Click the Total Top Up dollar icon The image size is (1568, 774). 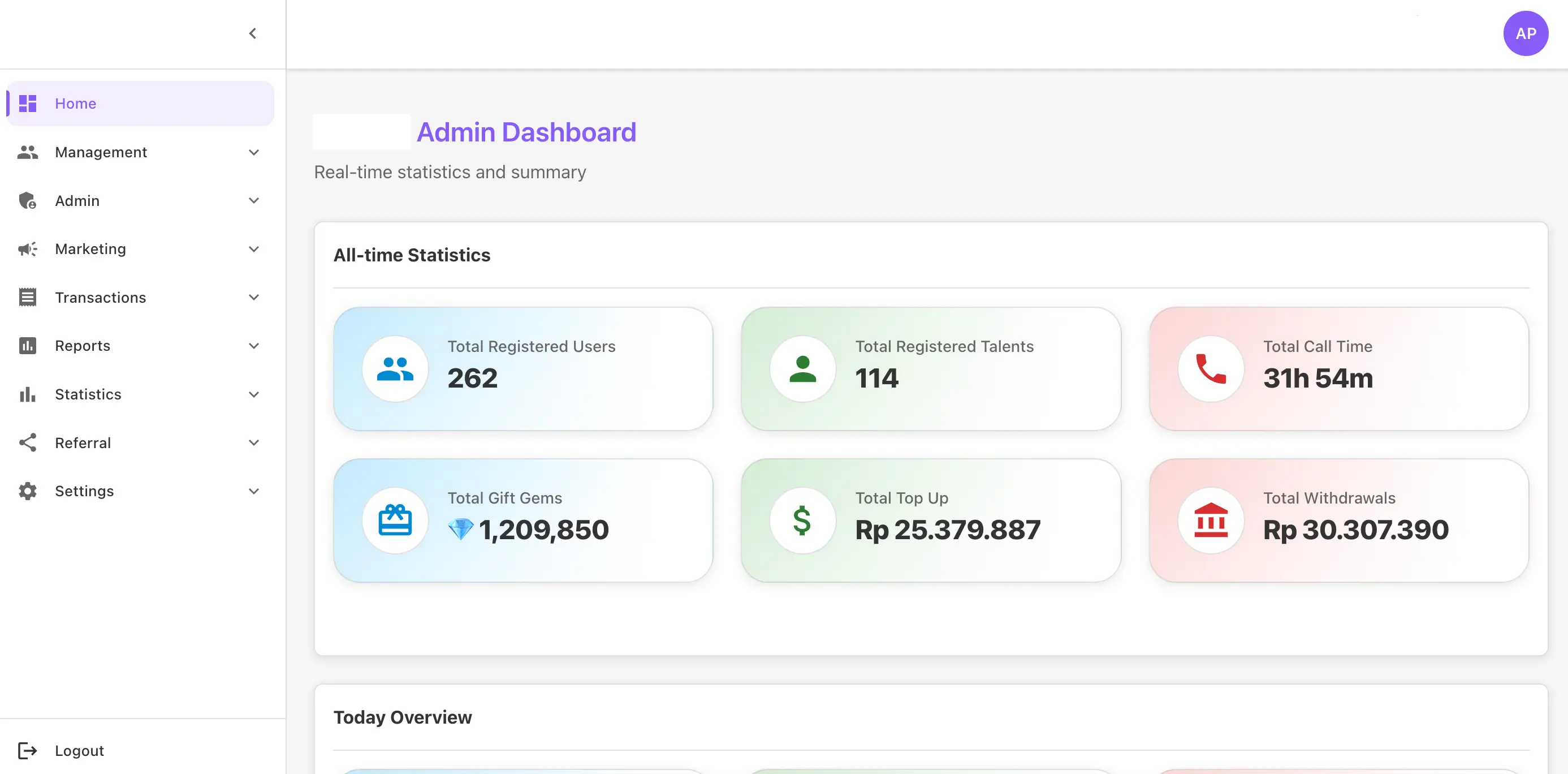click(x=802, y=521)
